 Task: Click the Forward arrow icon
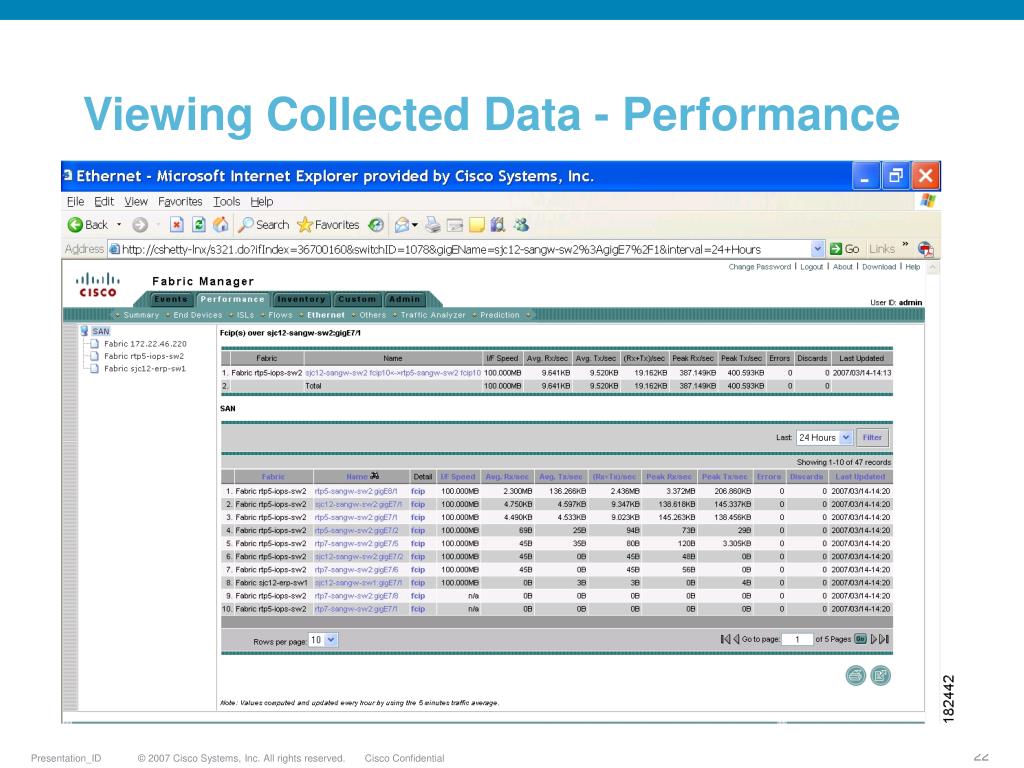coord(140,225)
